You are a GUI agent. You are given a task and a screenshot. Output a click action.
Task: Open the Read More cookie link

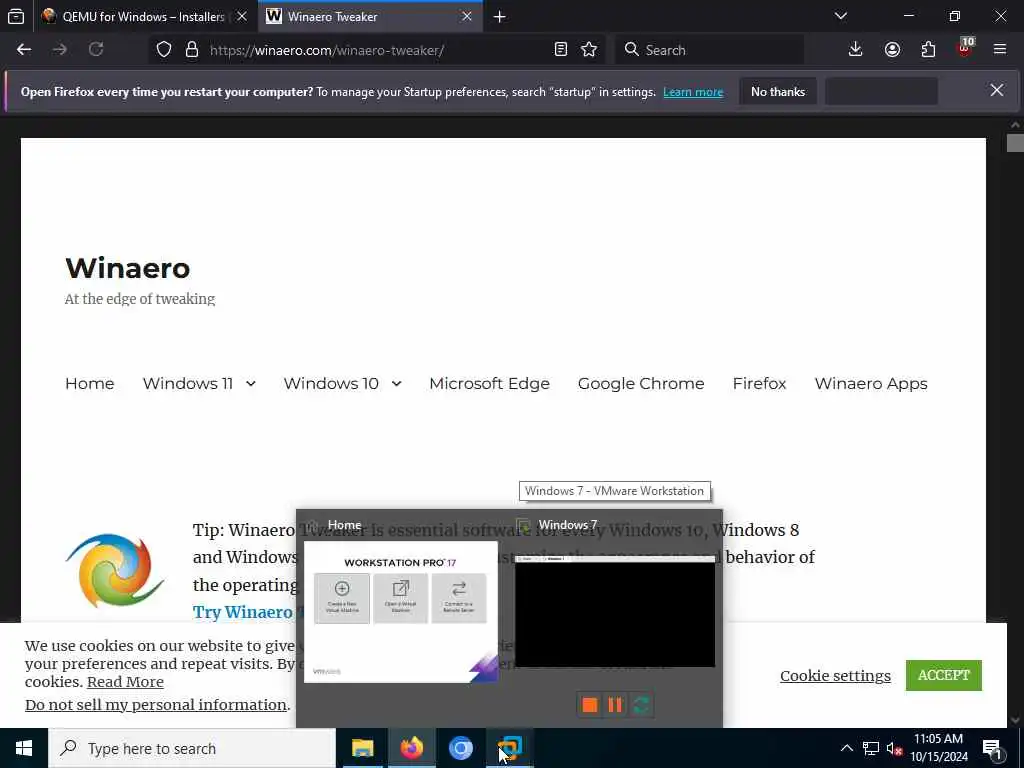[125, 682]
